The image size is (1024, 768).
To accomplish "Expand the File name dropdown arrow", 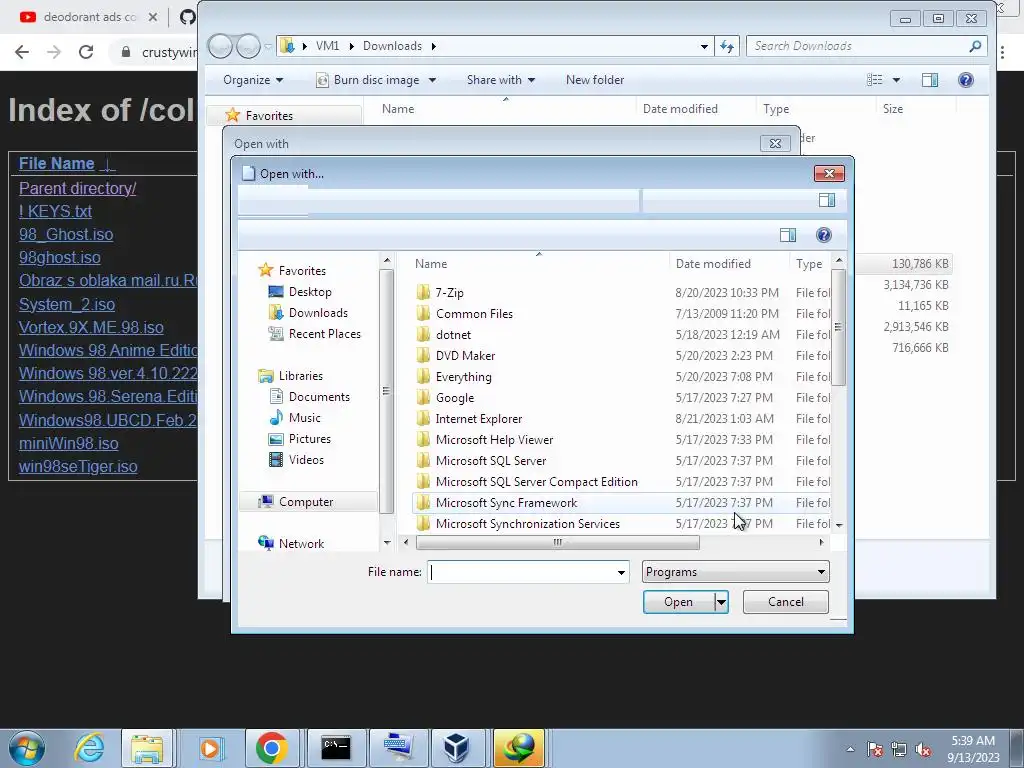I will pos(621,572).
